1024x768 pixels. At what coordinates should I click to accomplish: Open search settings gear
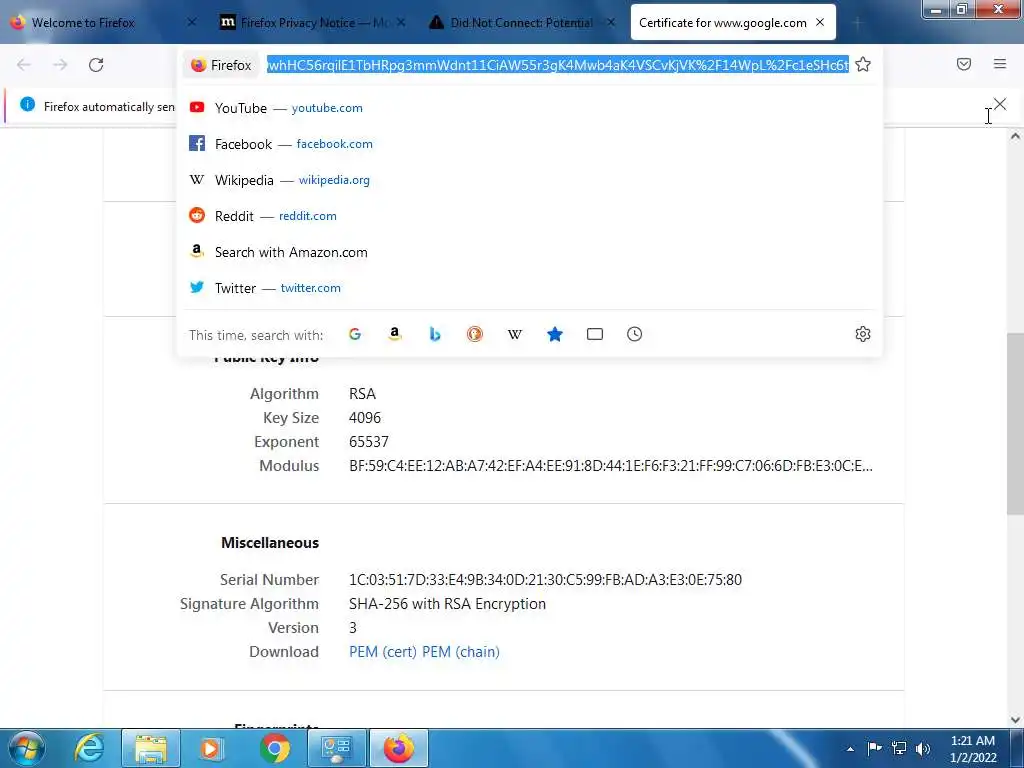tap(863, 334)
